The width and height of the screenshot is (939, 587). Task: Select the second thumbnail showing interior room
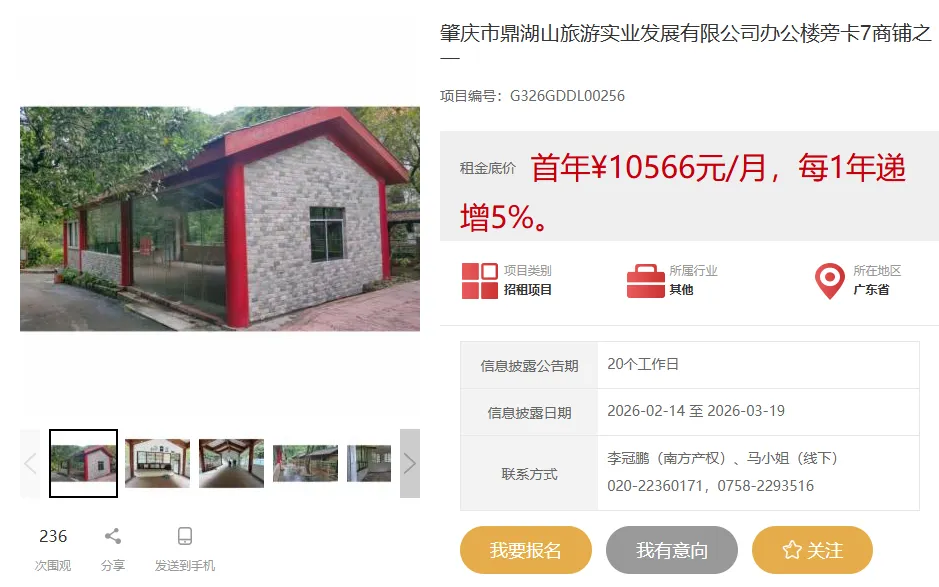(x=157, y=463)
